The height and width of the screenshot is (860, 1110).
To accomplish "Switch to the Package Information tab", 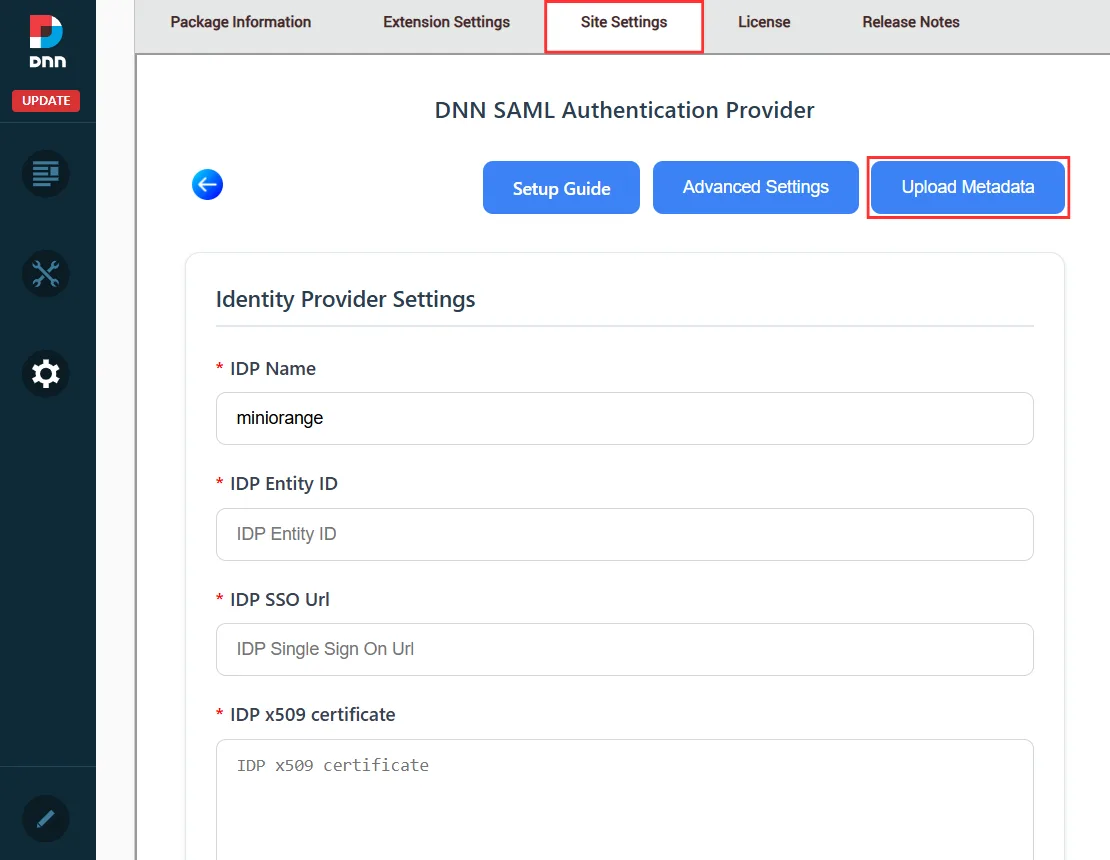I will click(241, 22).
